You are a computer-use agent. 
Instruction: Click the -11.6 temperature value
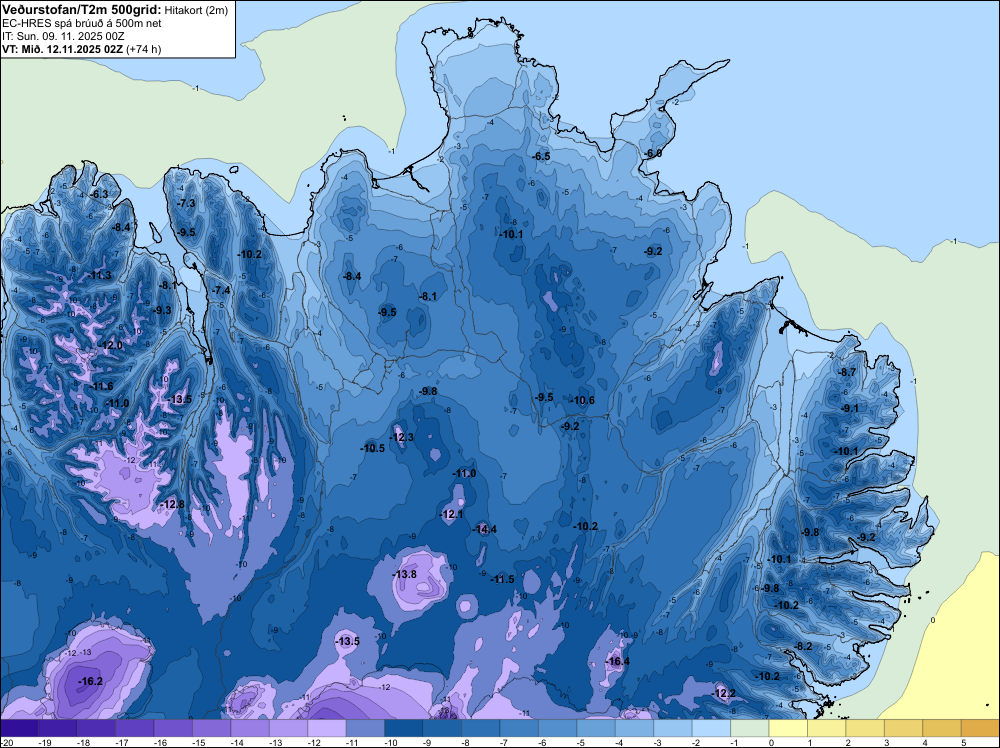point(101,386)
